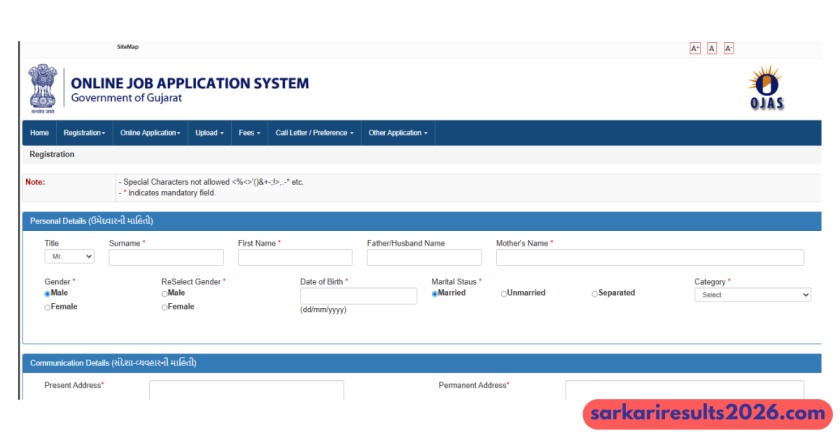The image size is (840, 441).
Task: Expand the Category select dropdown
Action: click(752, 295)
